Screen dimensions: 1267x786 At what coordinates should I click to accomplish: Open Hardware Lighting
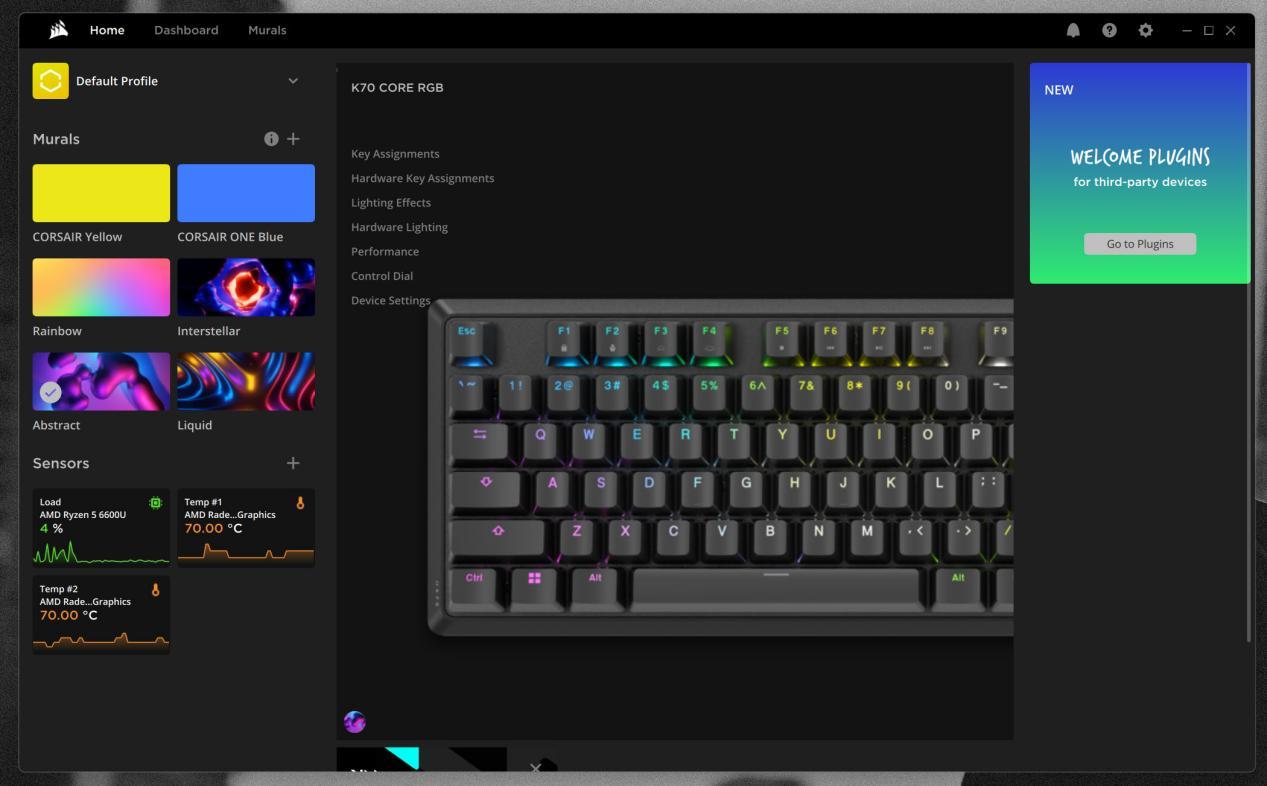(399, 227)
